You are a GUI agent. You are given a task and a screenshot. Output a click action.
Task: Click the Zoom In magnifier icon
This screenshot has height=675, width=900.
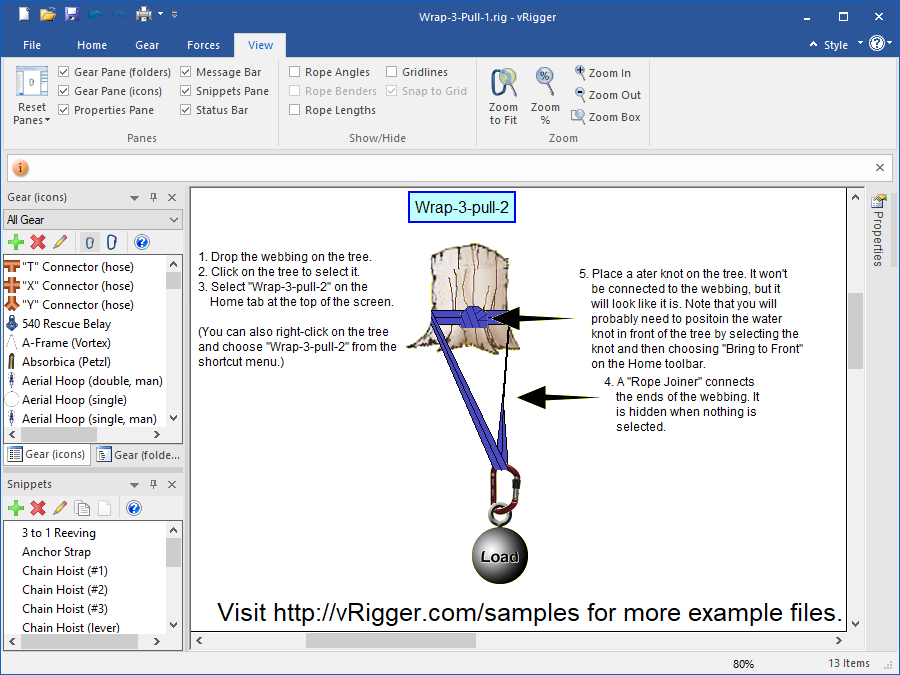pos(580,73)
